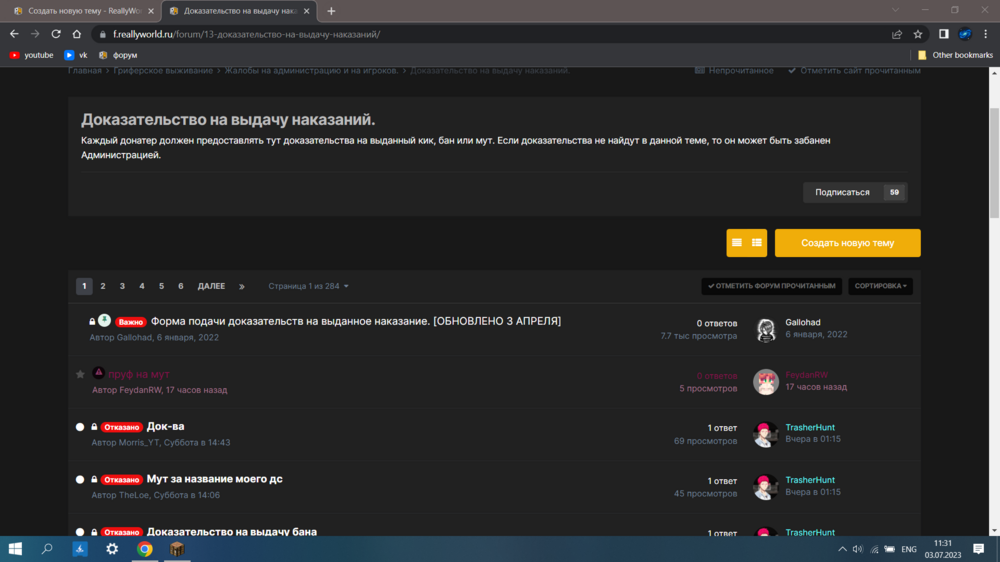This screenshot has height=562, width=1000.
Task: Open the pinned topic Форма подачи доказательств
Action: tap(356, 321)
